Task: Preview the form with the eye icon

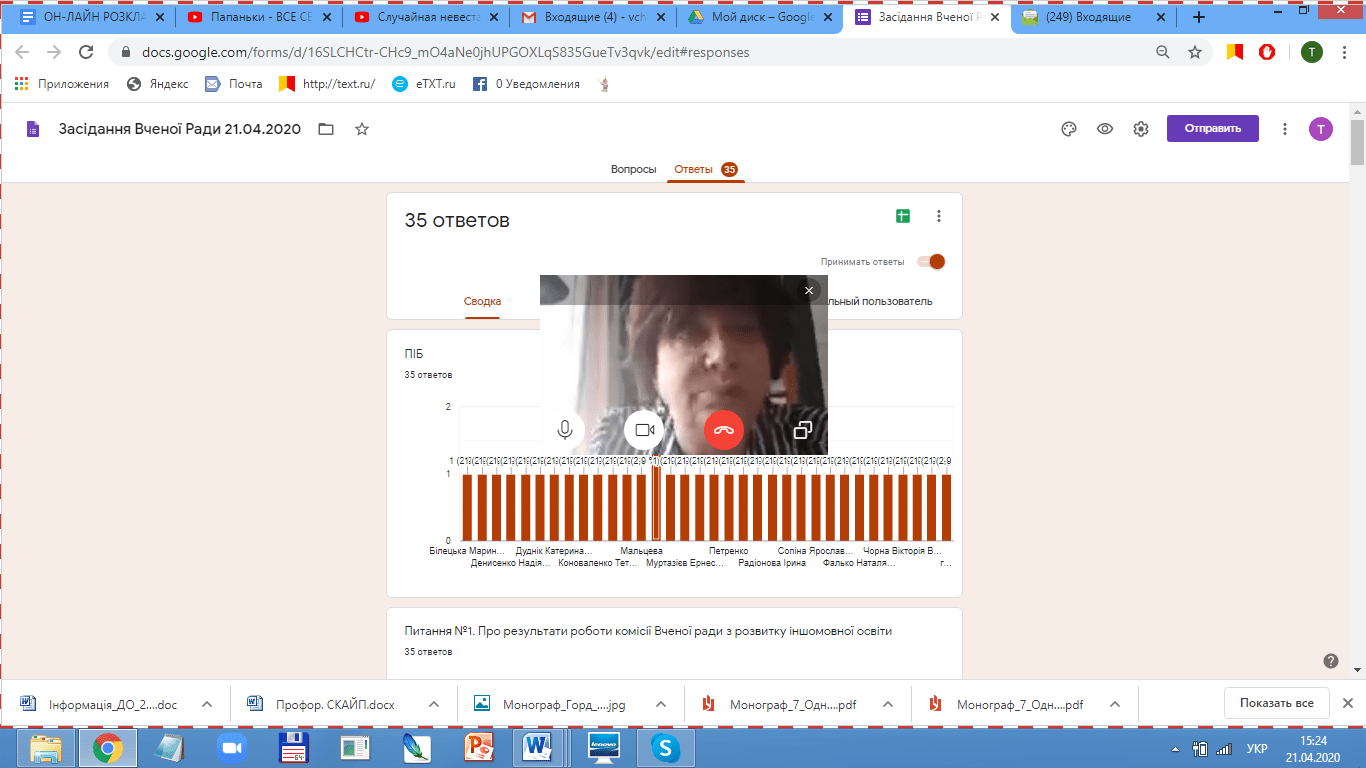Action: click(x=1105, y=129)
